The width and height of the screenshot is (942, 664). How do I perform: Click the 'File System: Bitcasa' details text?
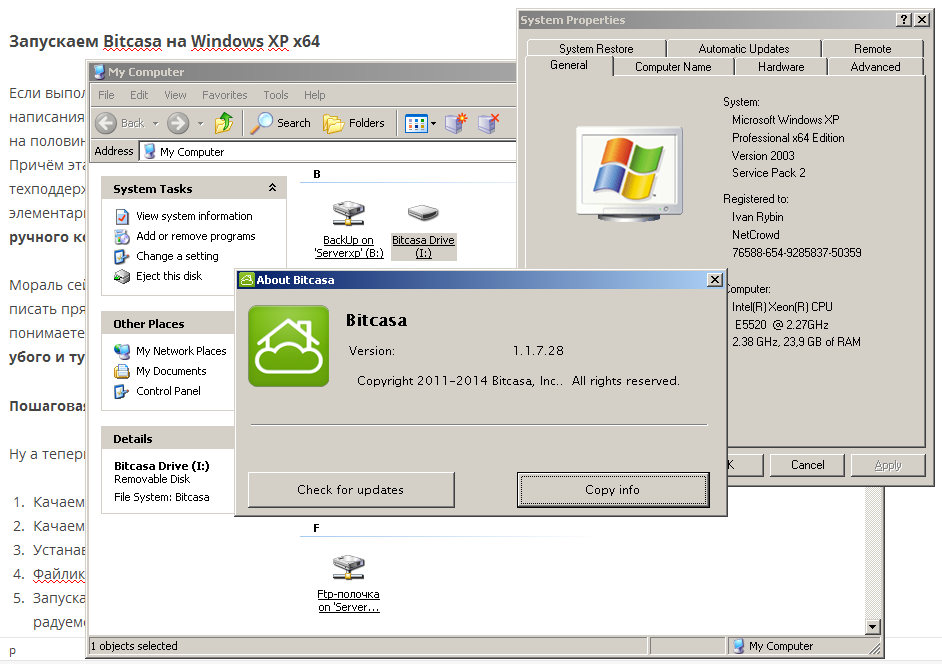(162, 498)
